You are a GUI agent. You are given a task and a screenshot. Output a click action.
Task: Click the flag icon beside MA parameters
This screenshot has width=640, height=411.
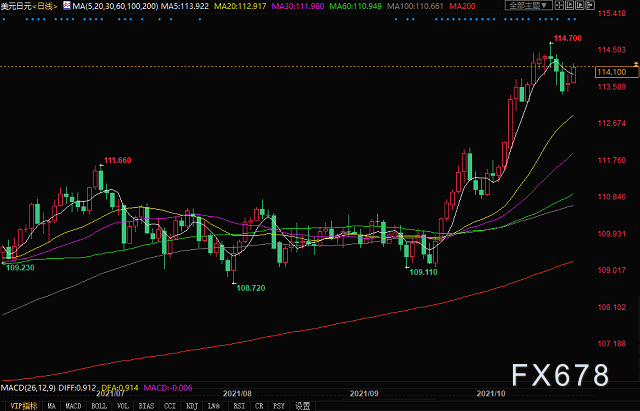[x=66, y=5]
